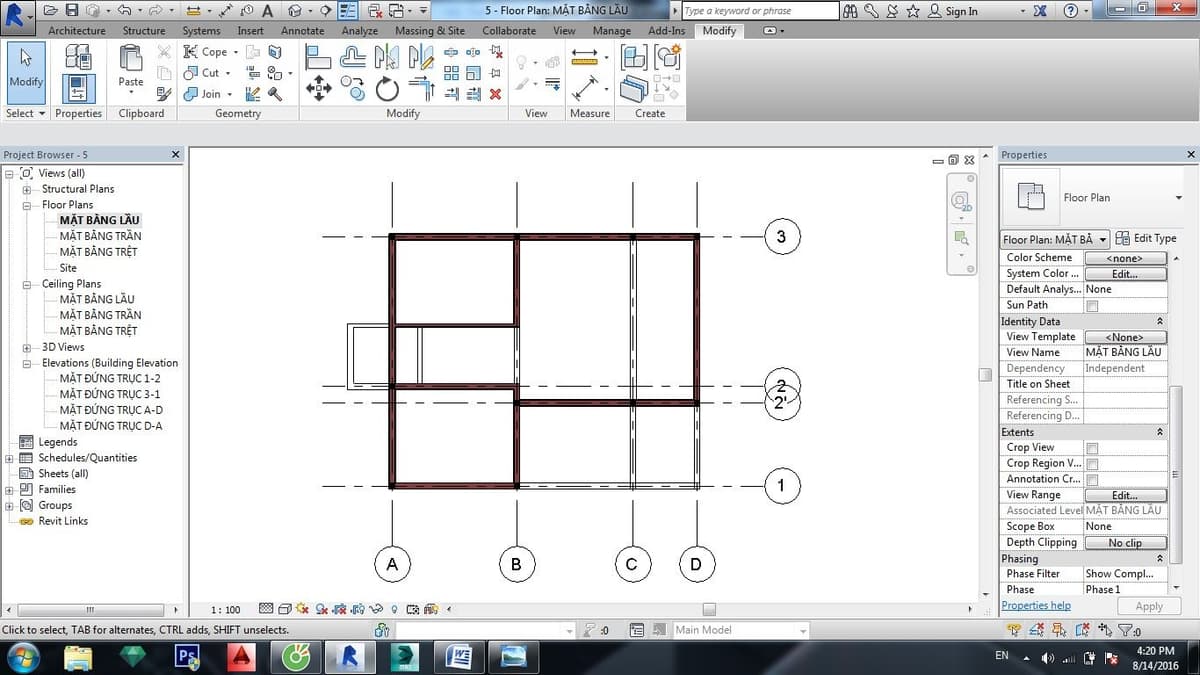The height and width of the screenshot is (675, 1200).
Task: Click the Edit Type button
Action: (1146, 239)
